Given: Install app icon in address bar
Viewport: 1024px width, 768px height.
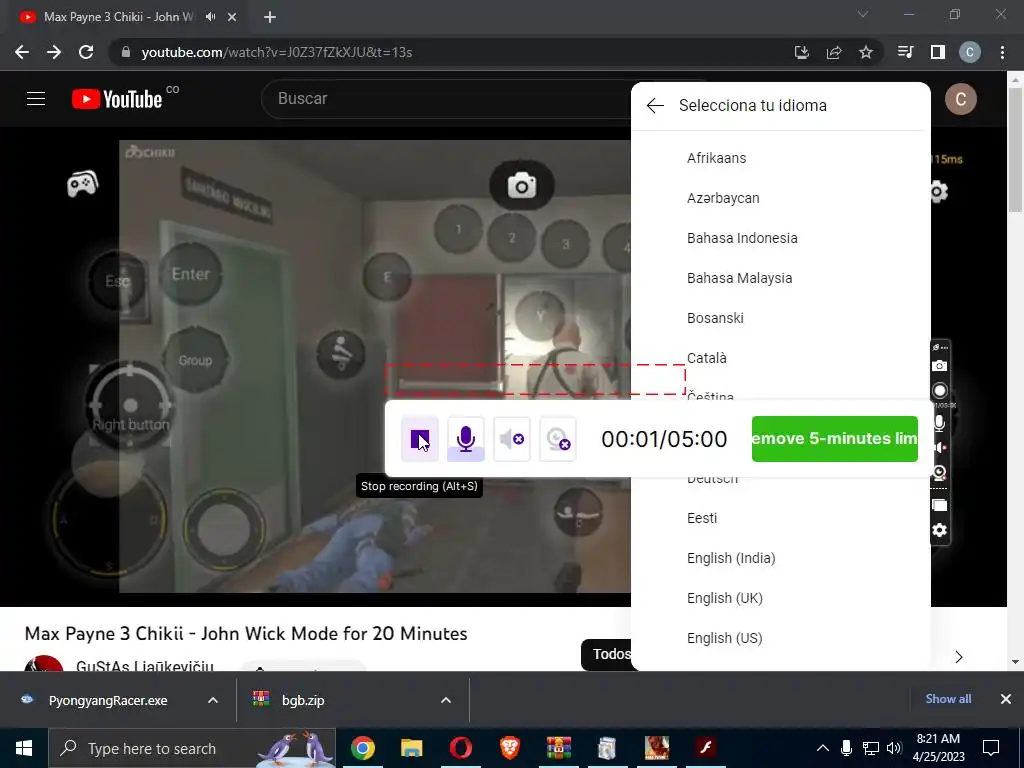Looking at the screenshot, I should pos(802,52).
